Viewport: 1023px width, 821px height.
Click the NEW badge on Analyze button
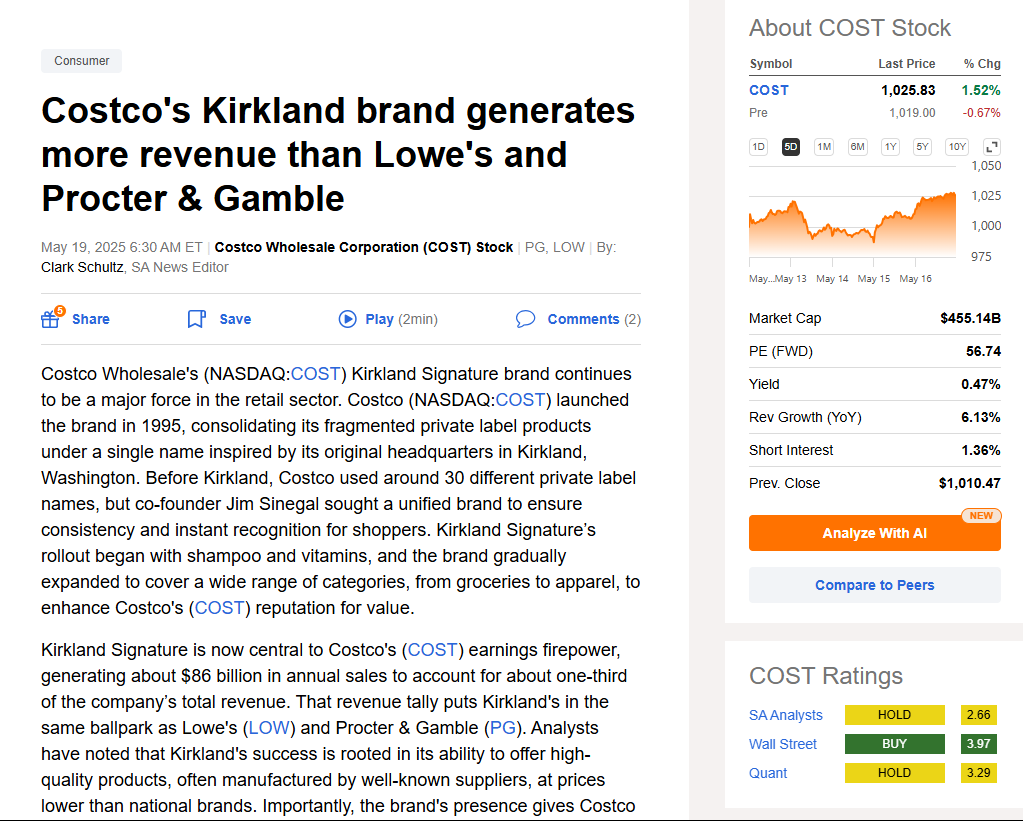pyautogui.click(x=981, y=516)
